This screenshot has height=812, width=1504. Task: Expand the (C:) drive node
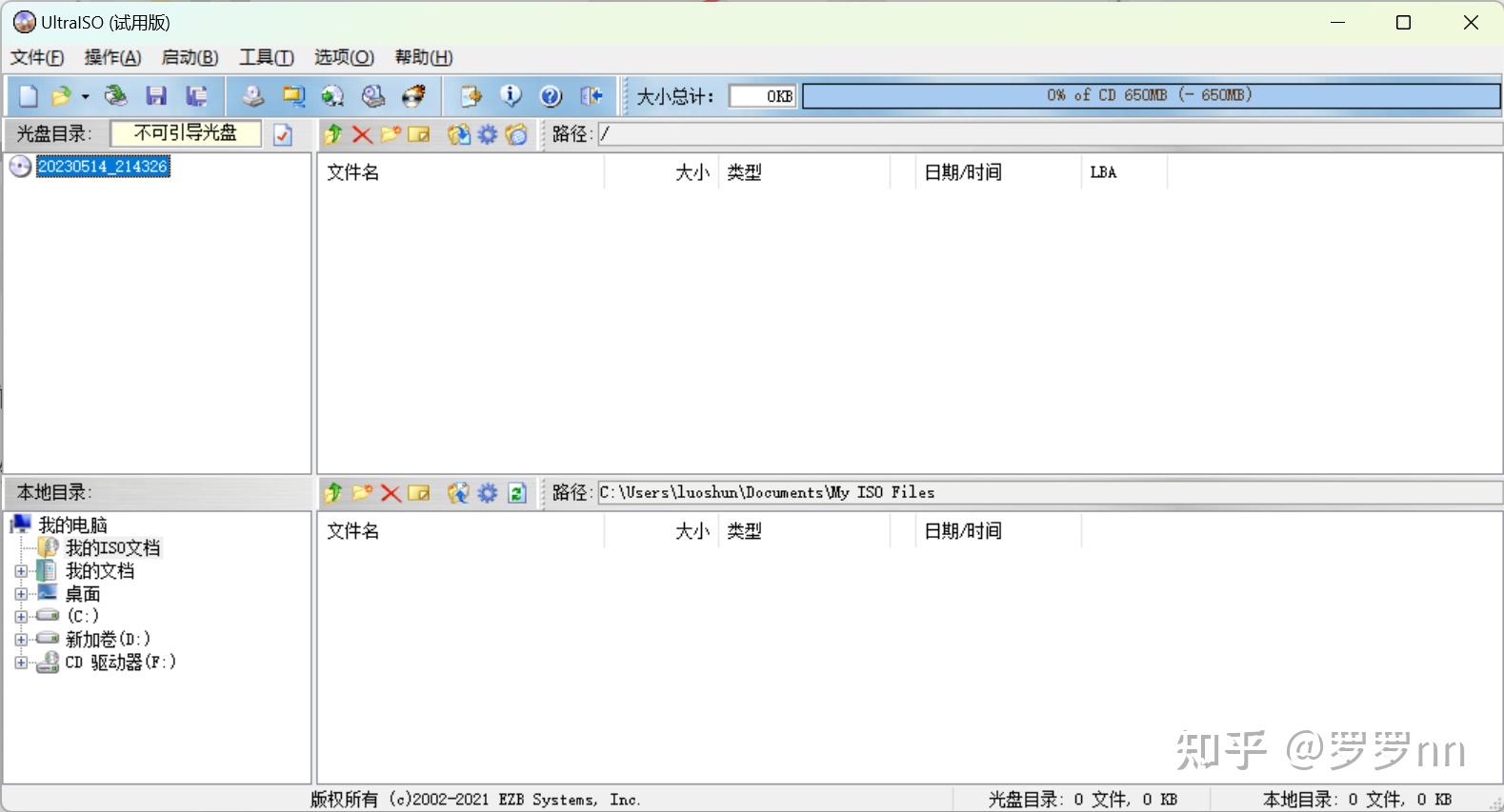pyautogui.click(x=21, y=617)
